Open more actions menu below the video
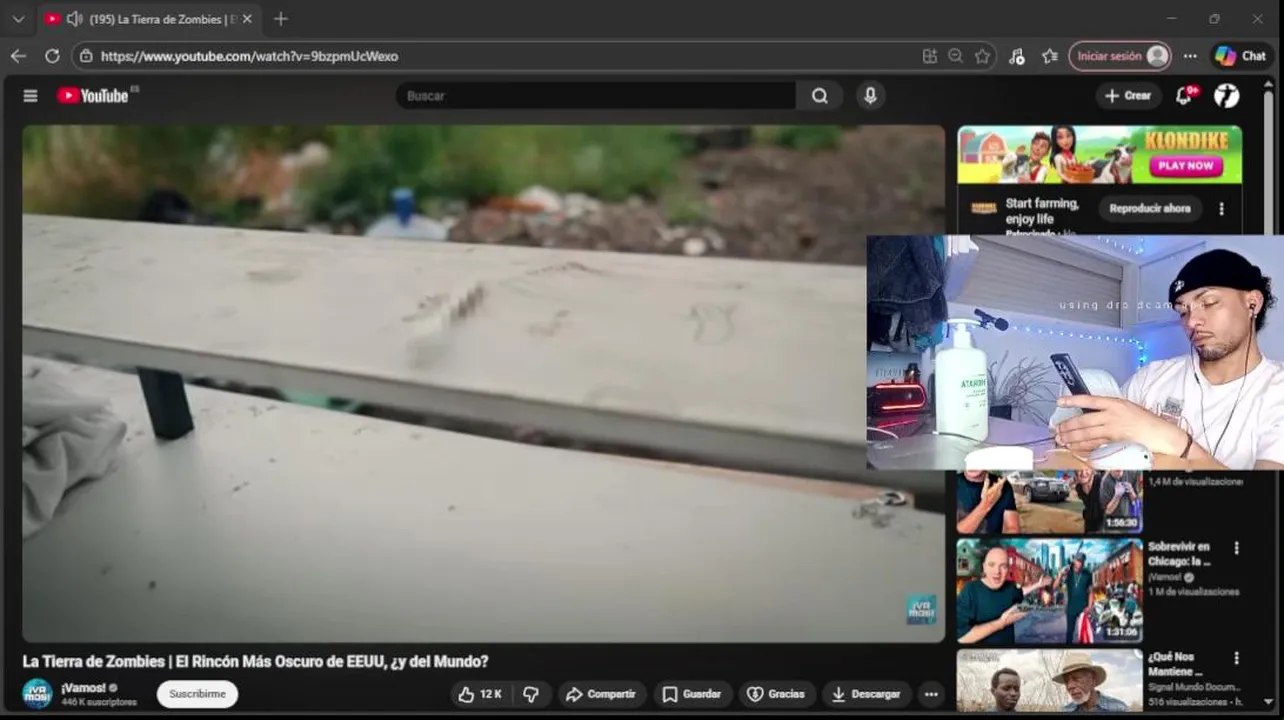This screenshot has height=720, width=1284. tap(931, 694)
